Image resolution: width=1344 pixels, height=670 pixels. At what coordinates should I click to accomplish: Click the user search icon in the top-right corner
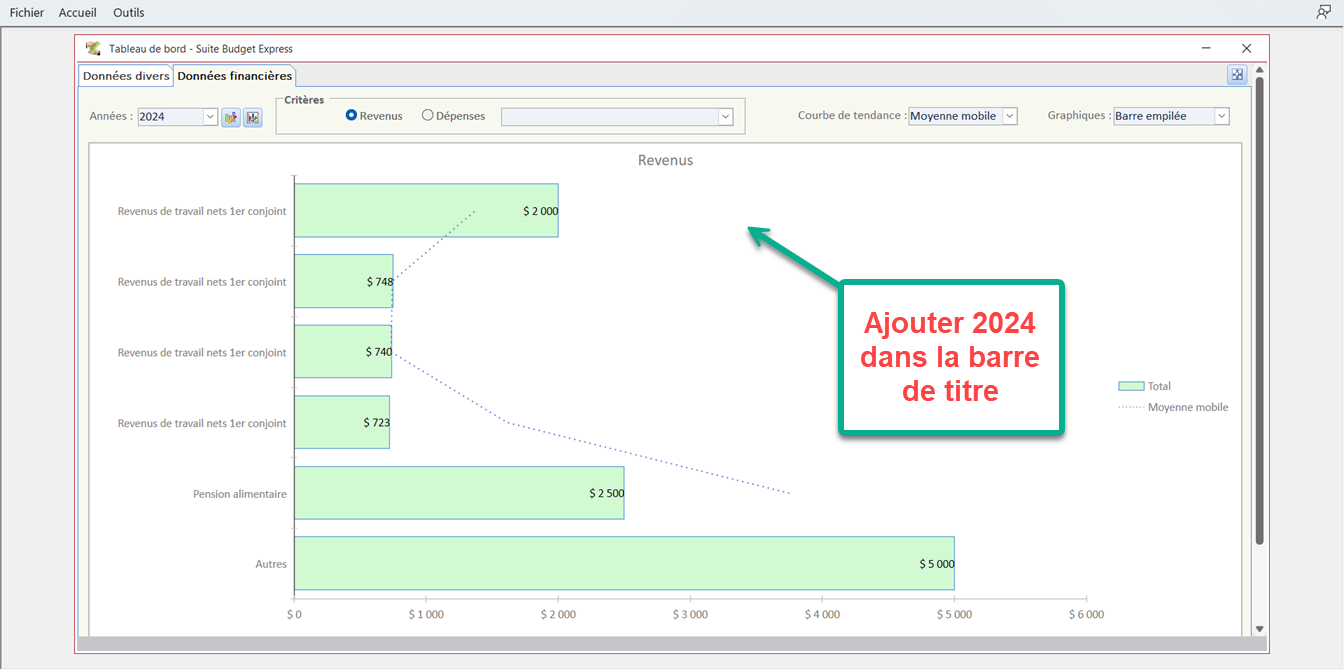[x=1323, y=13]
